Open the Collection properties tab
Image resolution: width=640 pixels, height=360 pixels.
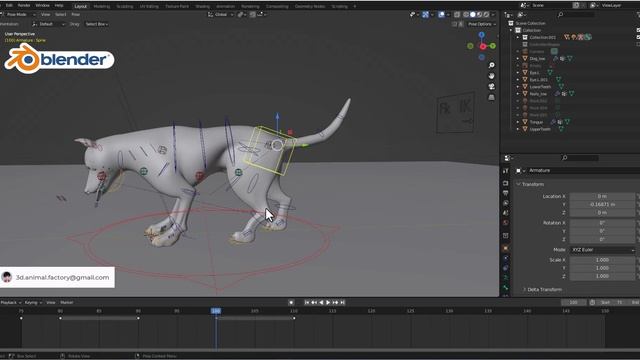tap(506, 236)
